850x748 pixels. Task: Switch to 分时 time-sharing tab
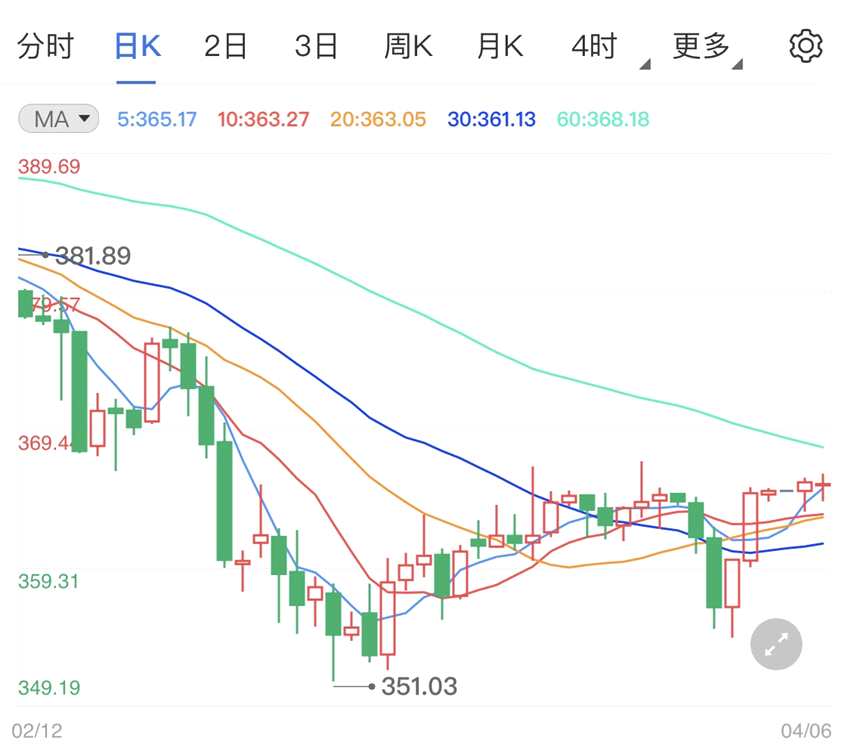click(46, 46)
